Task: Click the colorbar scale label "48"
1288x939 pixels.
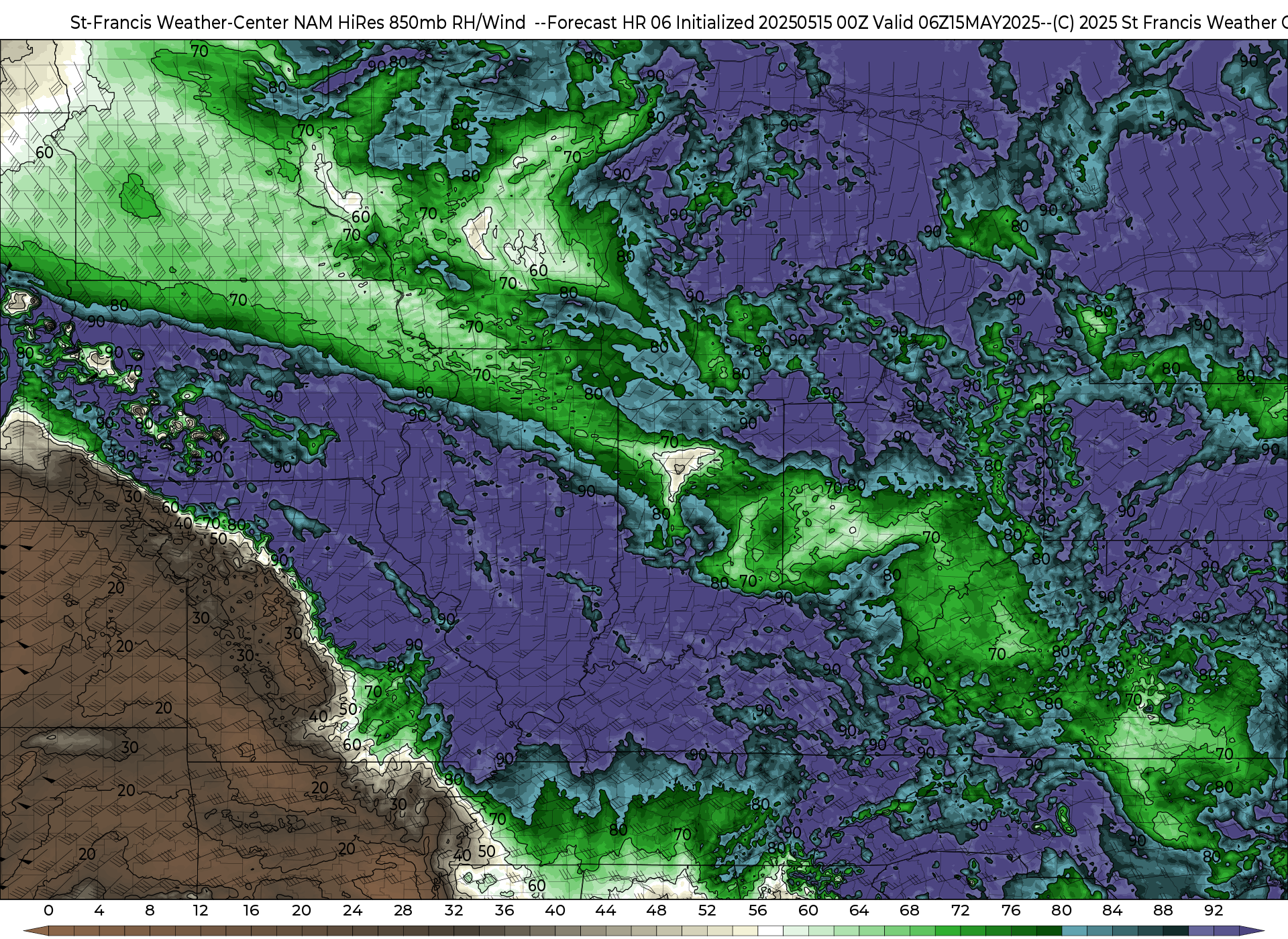Action: coord(656,911)
